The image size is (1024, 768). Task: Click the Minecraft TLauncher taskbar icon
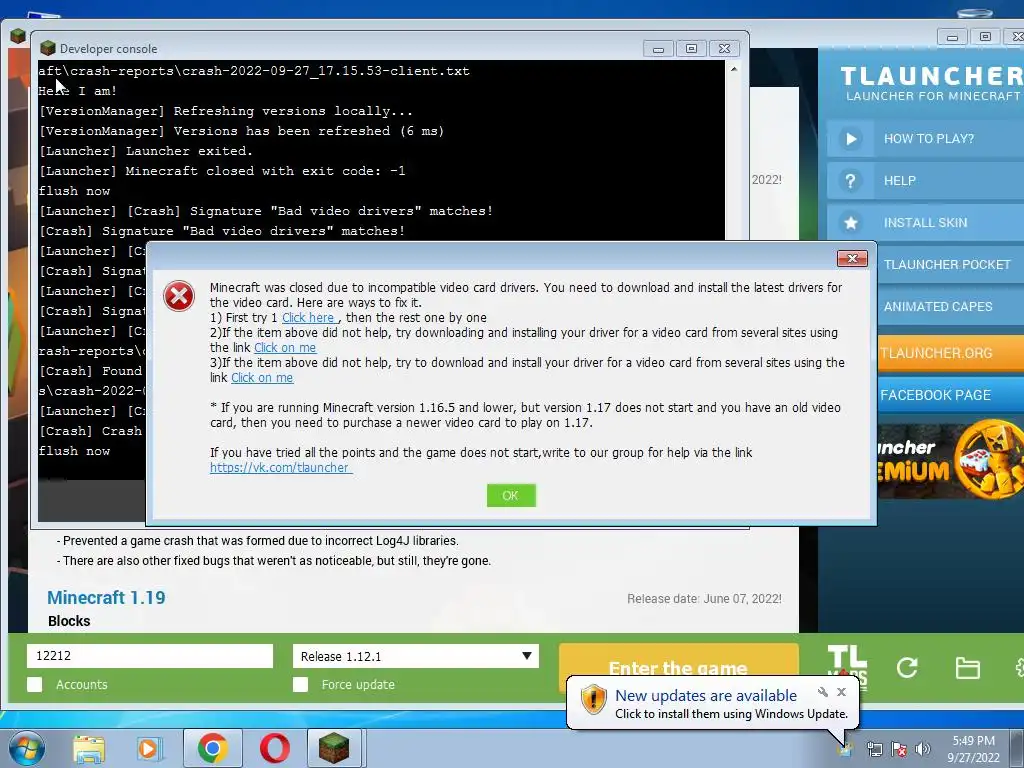coord(334,748)
